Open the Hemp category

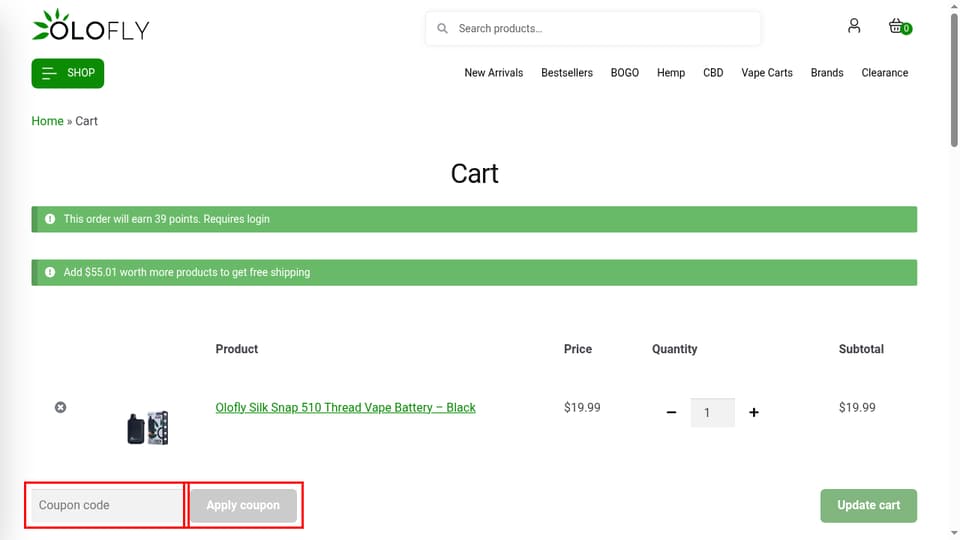[x=671, y=73]
